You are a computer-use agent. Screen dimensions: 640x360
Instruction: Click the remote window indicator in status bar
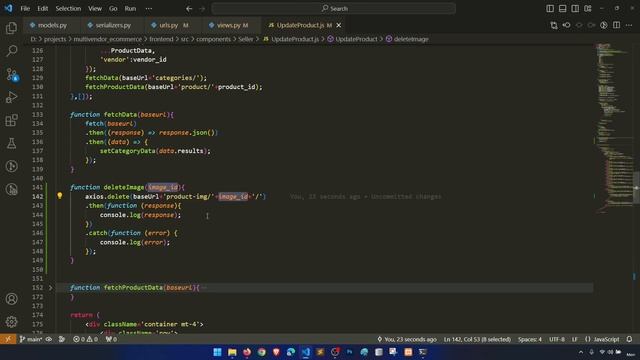(8, 339)
